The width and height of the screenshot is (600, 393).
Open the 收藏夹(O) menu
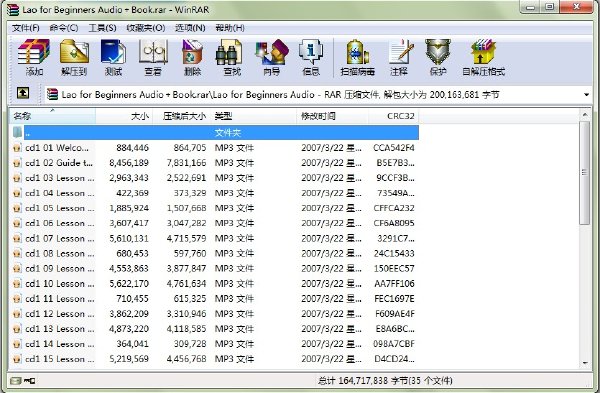tap(146, 28)
